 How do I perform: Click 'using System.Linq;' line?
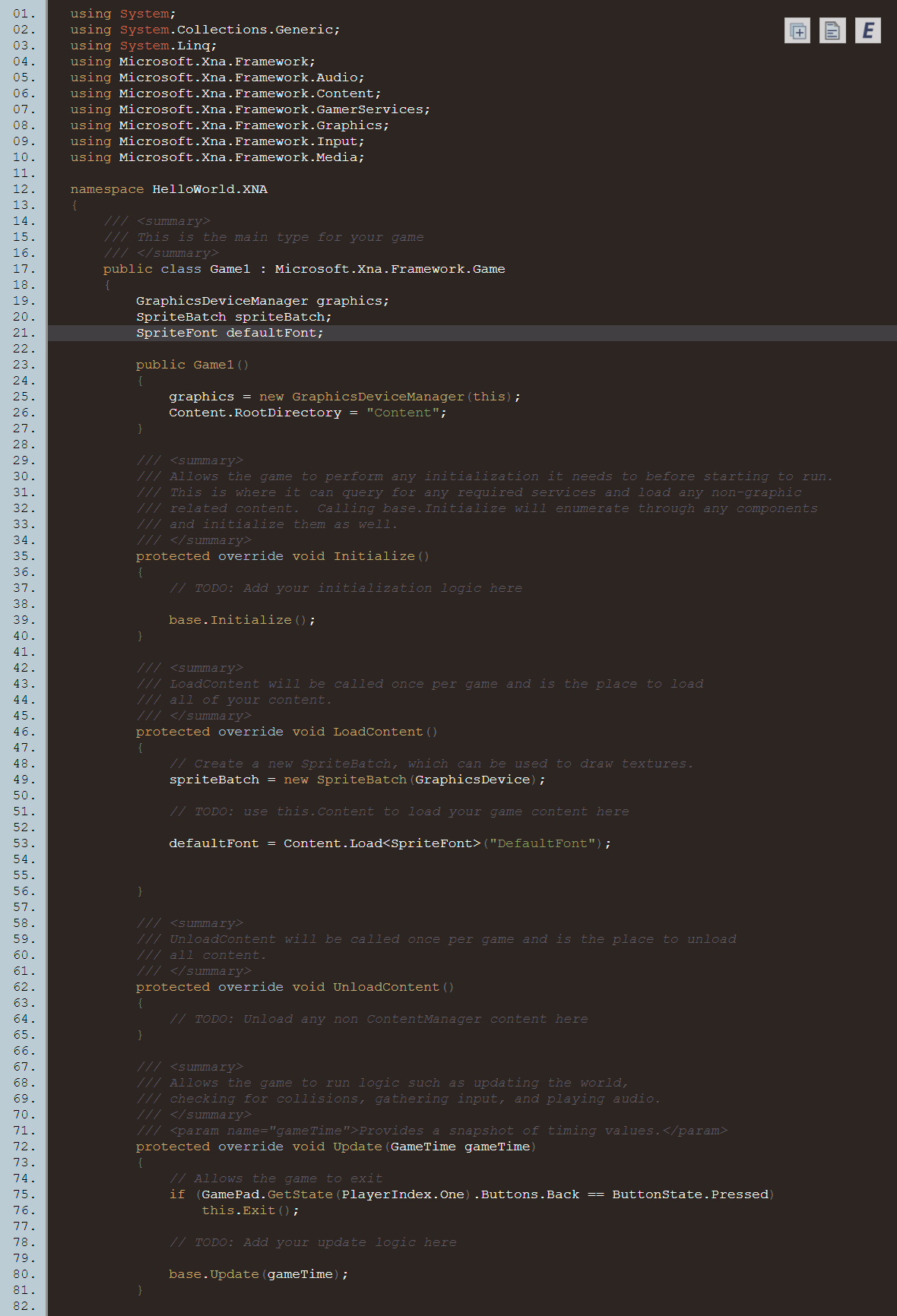(x=144, y=46)
